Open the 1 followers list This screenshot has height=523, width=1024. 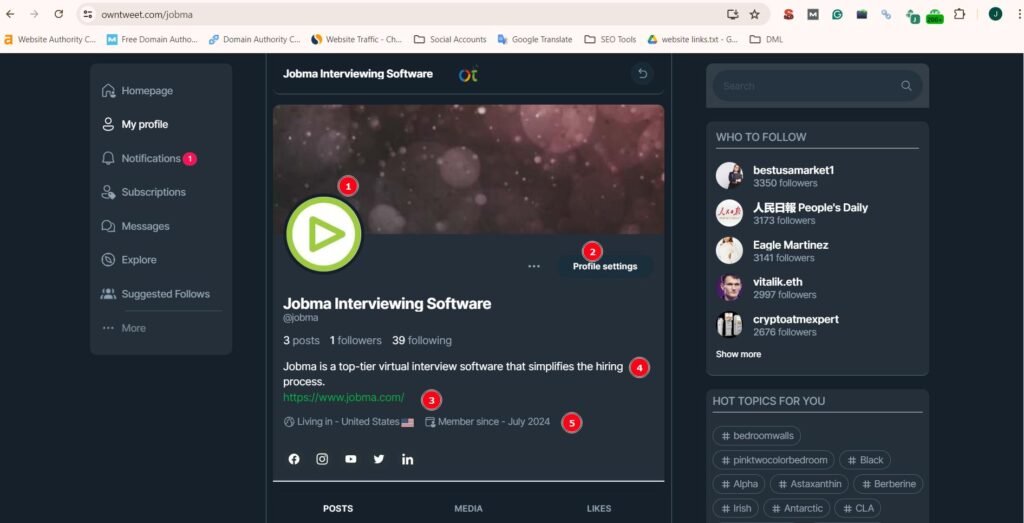point(355,340)
